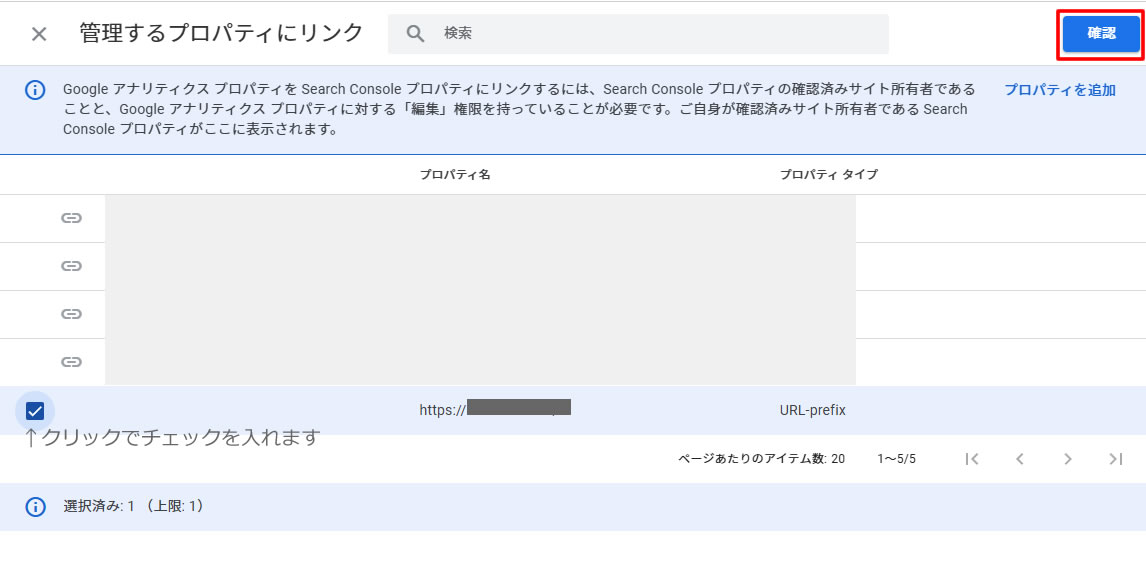Open the プロパティを追加 link
This screenshot has width=1146, height=573.
click(1059, 91)
